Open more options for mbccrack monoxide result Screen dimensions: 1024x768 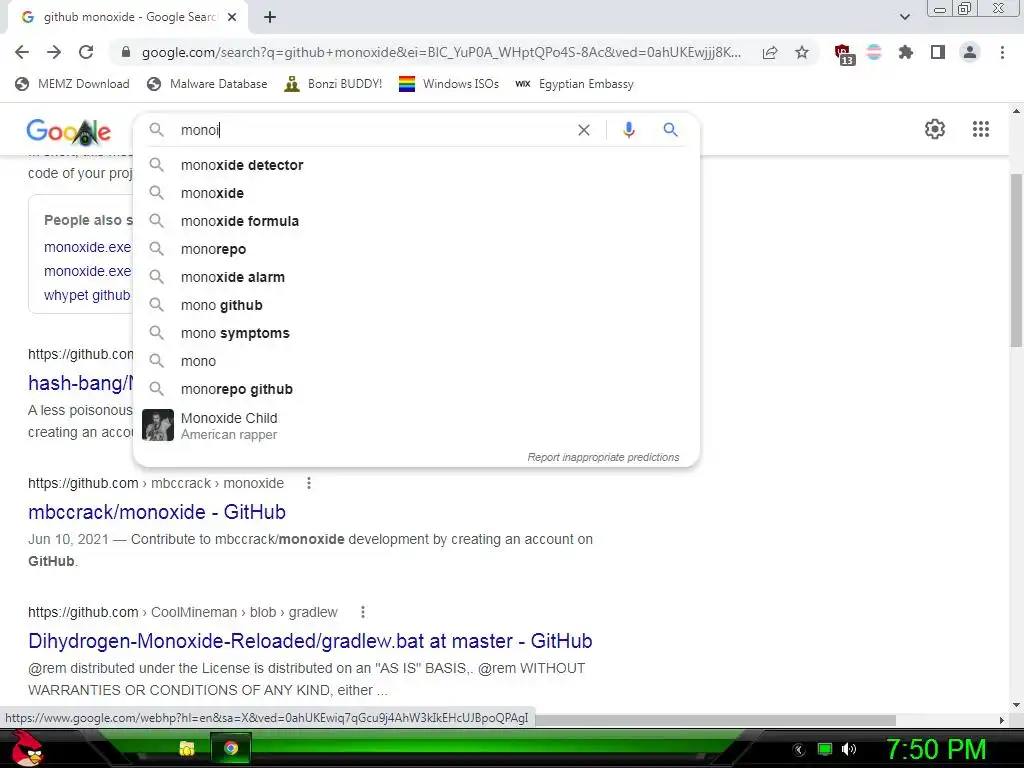point(309,483)
